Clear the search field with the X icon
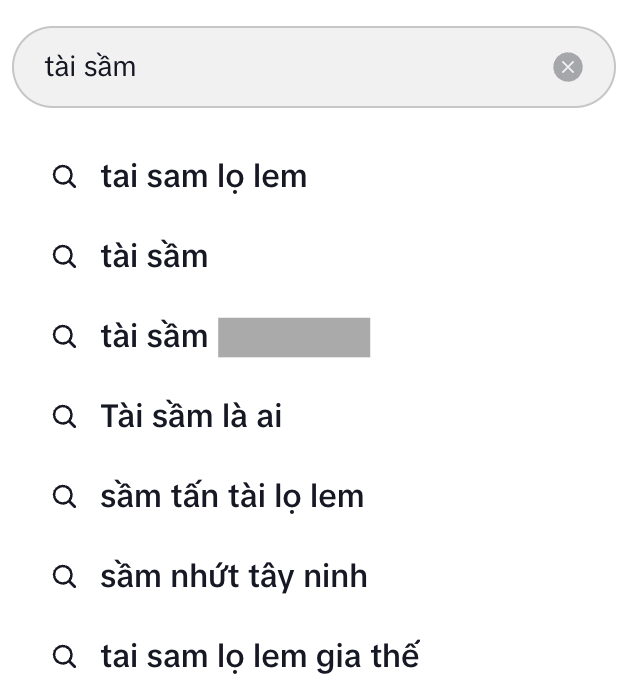The height and width of the screenshot is (698, 628). [x=567, y=67]
